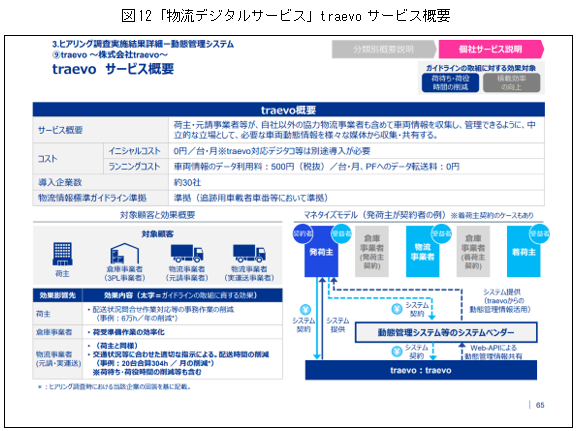Click the 0円/台・月 initial cost value
579x431 pixels.
point(272,151)
